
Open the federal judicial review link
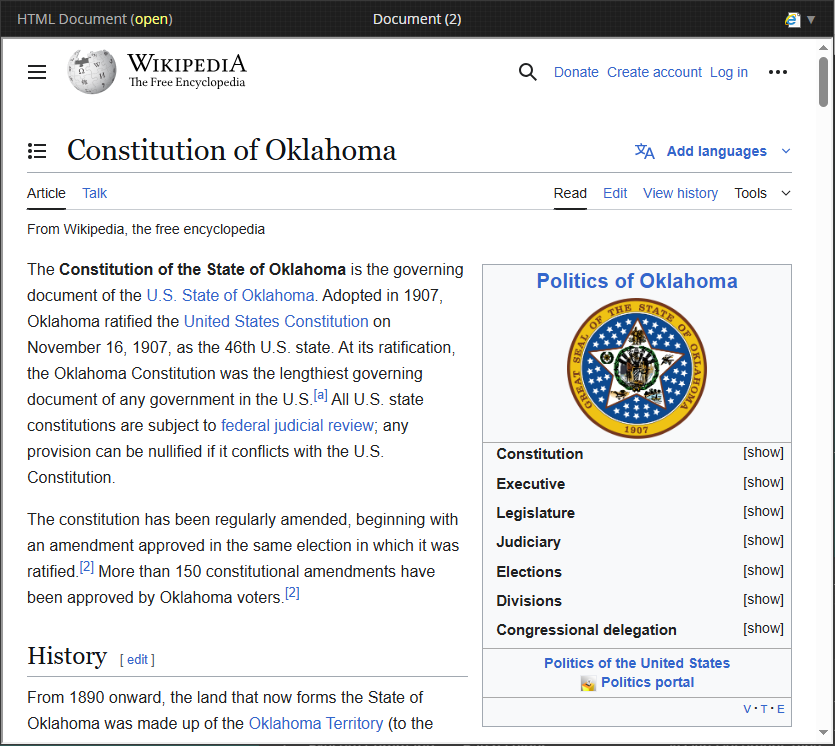tap(297, 425)
